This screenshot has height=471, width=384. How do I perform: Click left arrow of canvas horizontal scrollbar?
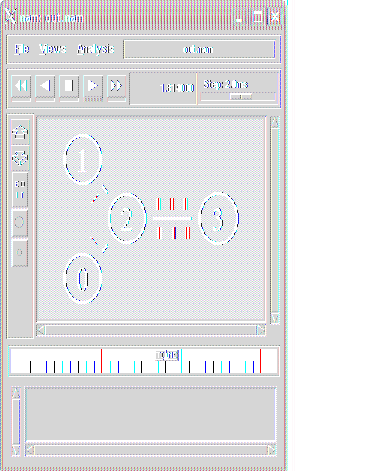pyautogui.click(x=41, y=330)
